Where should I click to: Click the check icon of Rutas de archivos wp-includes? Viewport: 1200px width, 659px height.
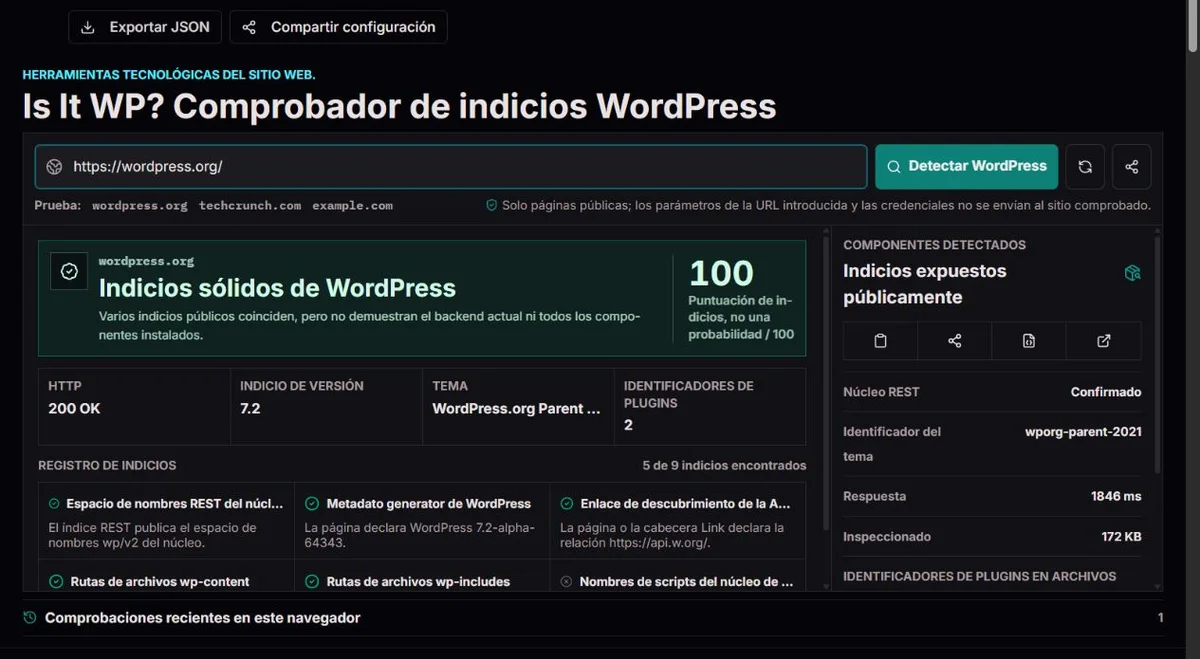(x=312, y=581)
